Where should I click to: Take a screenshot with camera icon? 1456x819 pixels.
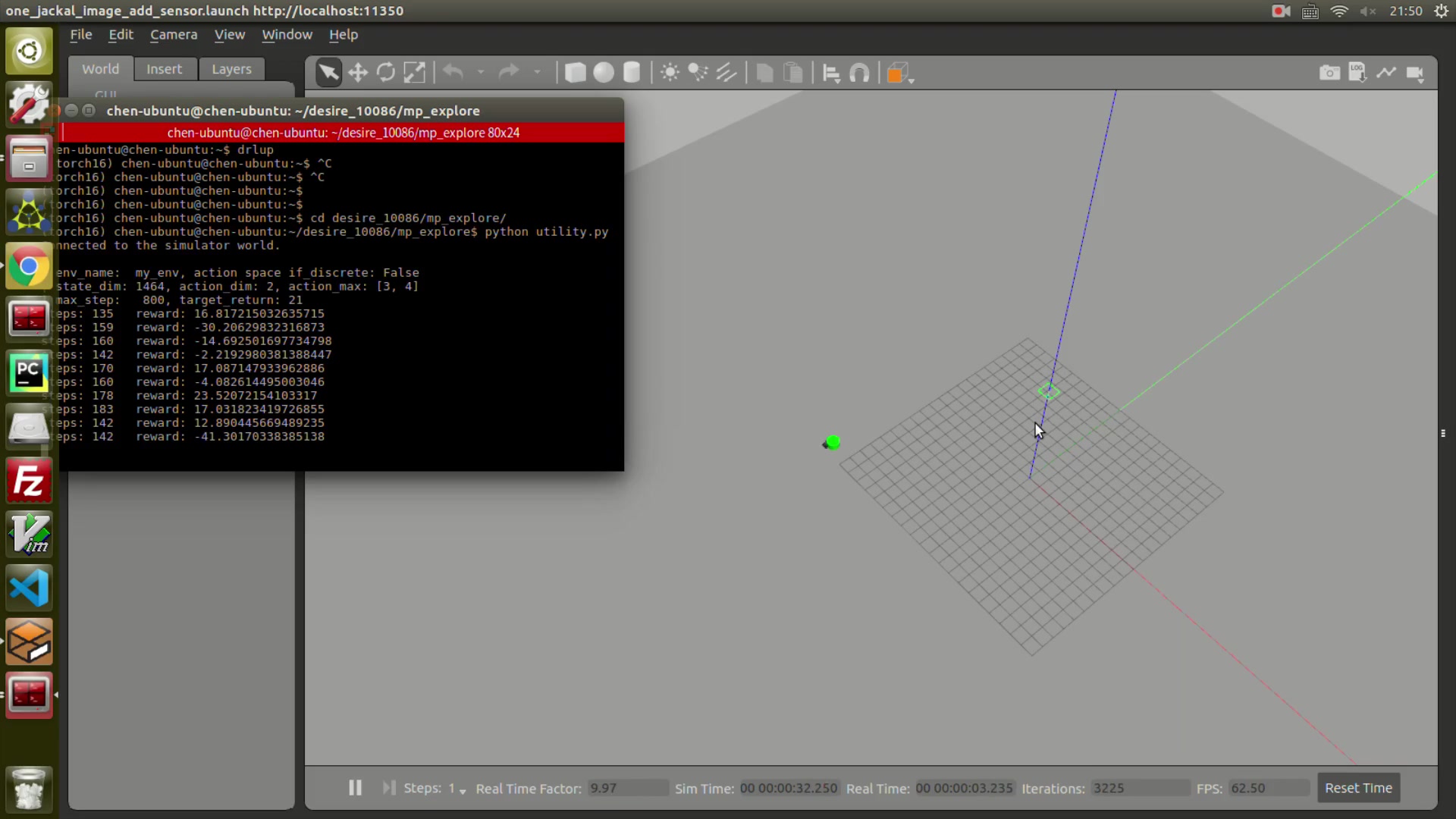pos(1329,73)
